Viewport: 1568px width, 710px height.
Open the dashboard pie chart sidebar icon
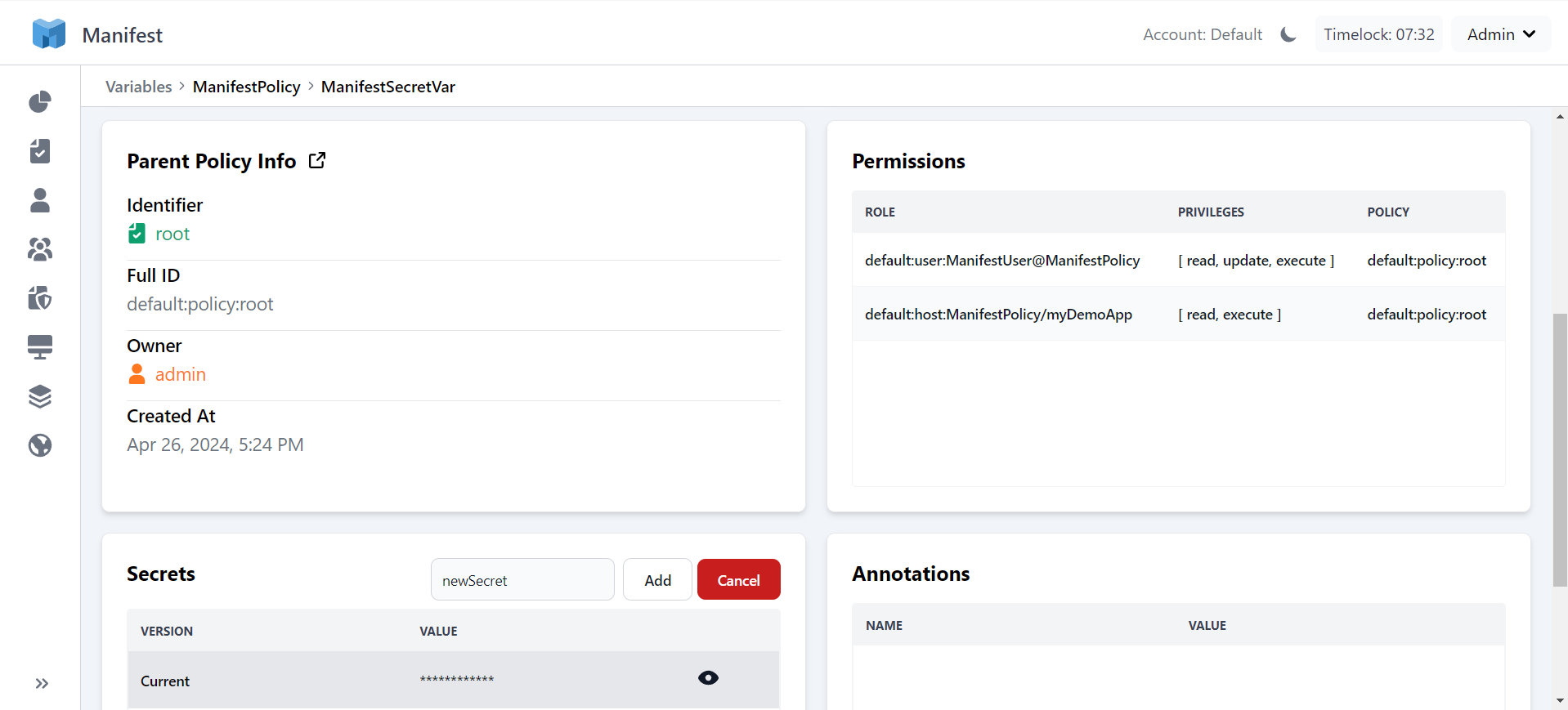point(40,102)
